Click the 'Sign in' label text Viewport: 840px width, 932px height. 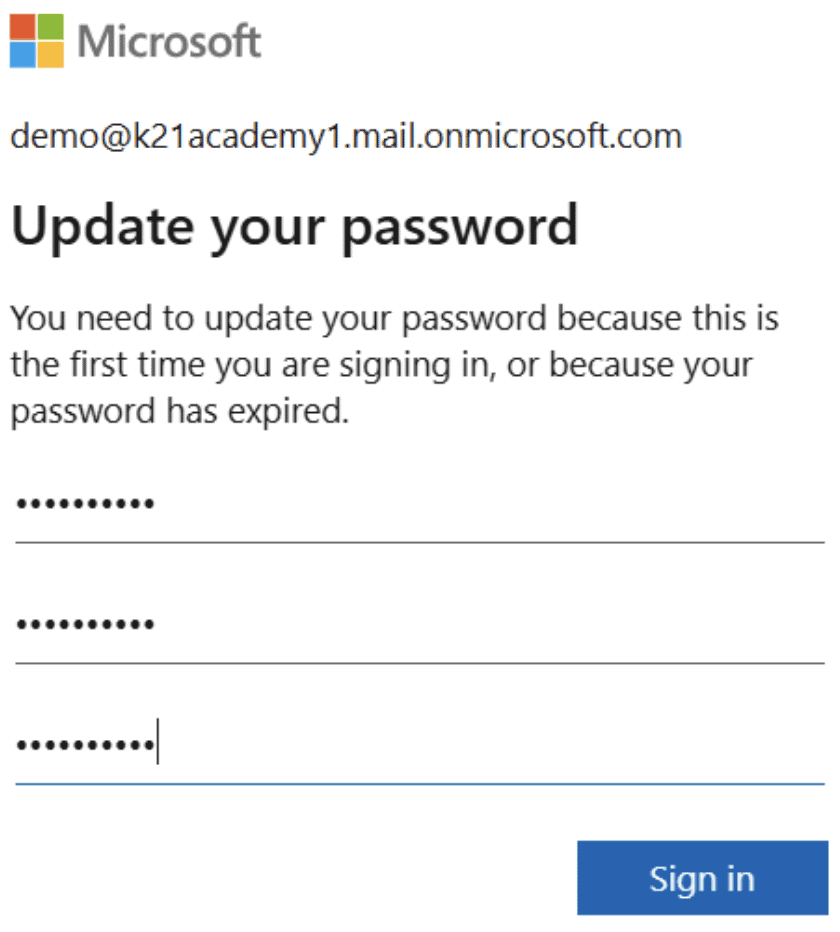(x=701, y=879)
